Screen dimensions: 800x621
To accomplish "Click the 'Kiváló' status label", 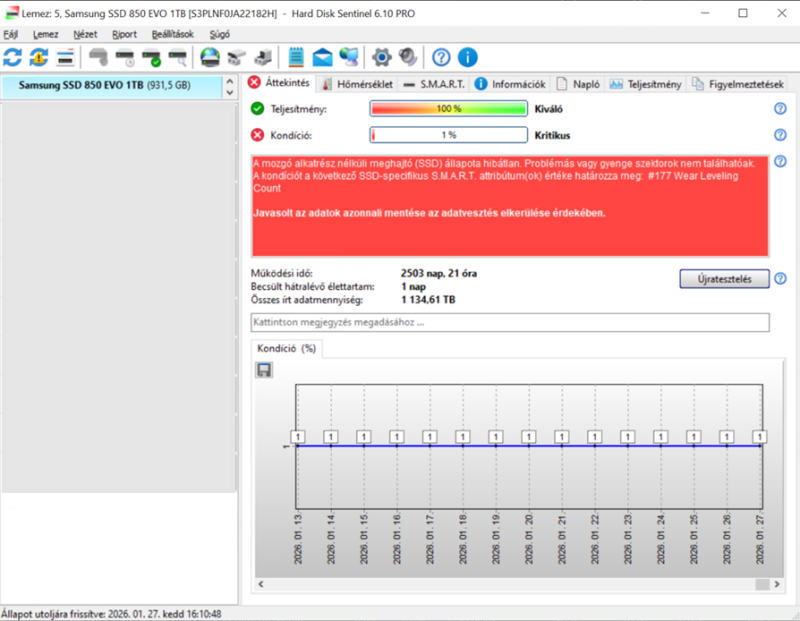I will (x=548, y=109).
